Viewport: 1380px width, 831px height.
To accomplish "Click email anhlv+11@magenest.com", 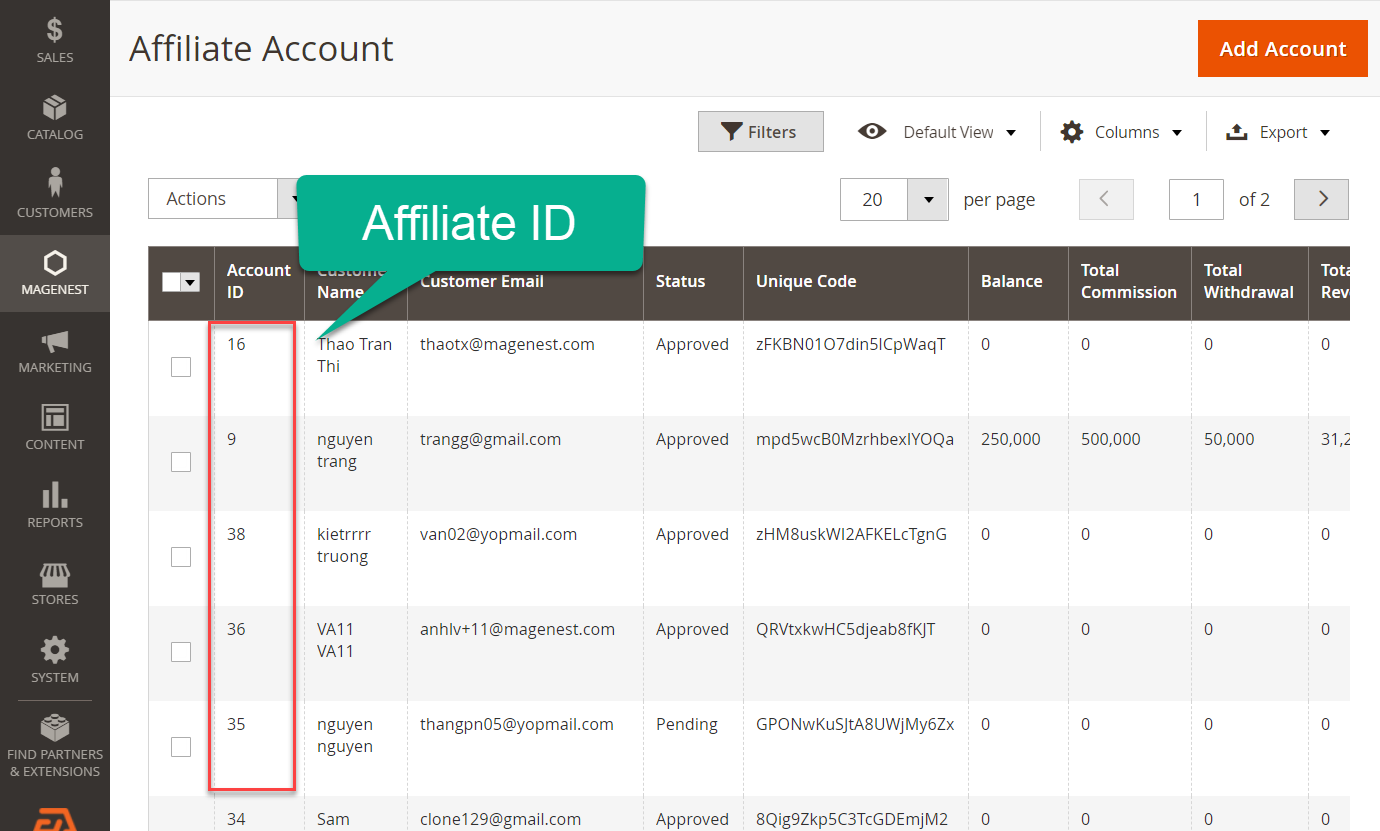I will pos(517,629).
